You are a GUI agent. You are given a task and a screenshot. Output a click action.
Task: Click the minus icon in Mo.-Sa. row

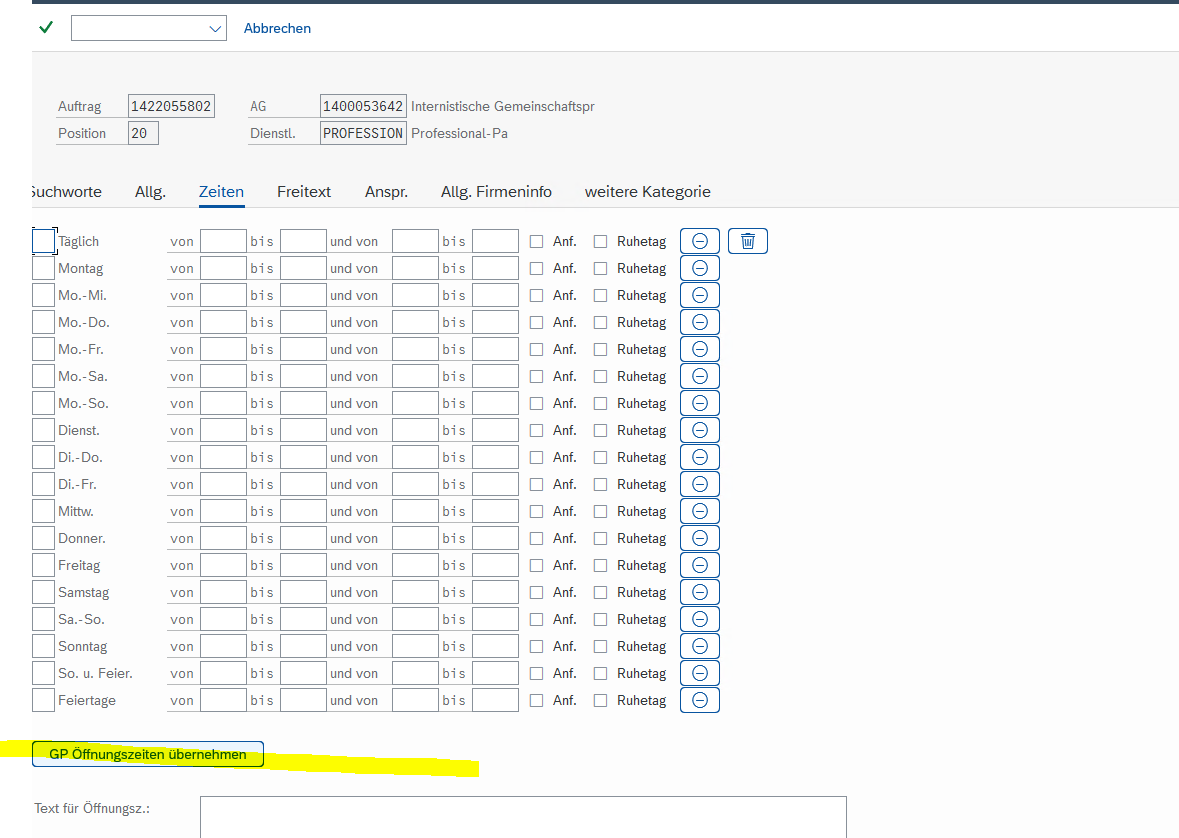(x=700, y=377)
